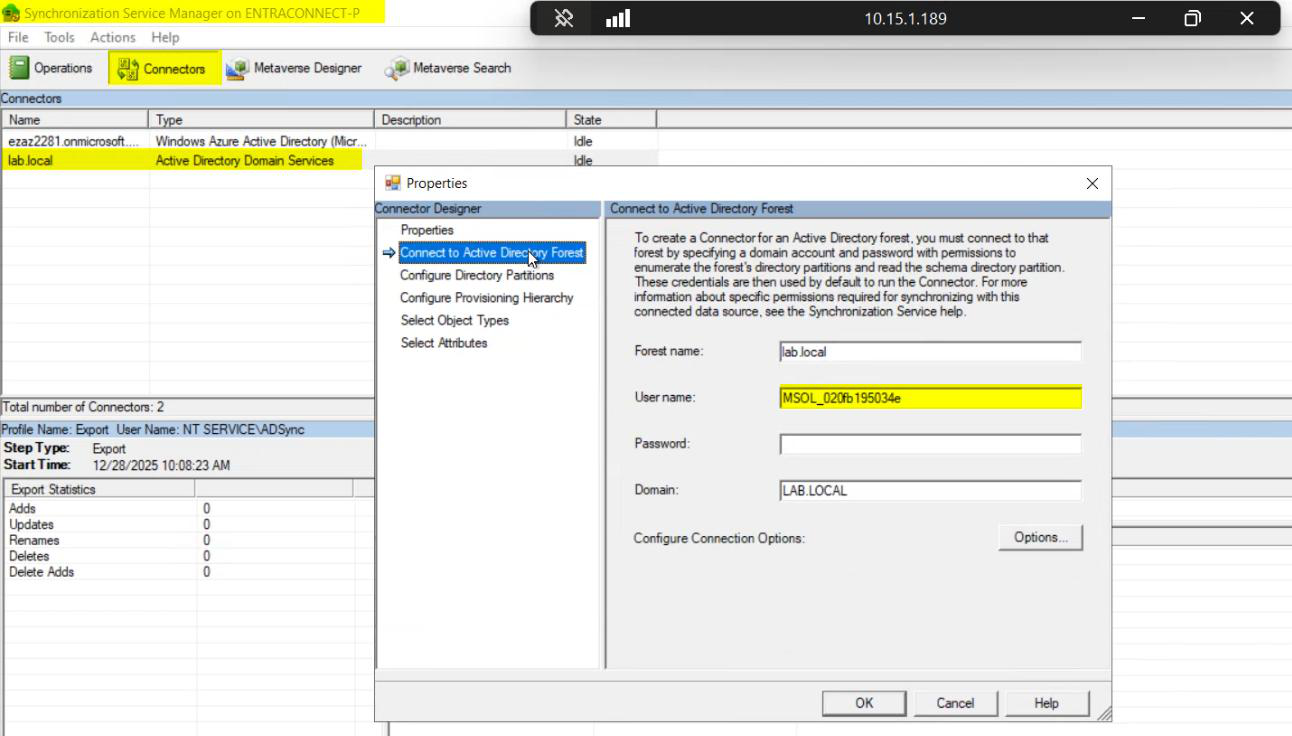Click the dialog resize grip corner
The image size is (1292, 736).
(x=1103, y=713)
